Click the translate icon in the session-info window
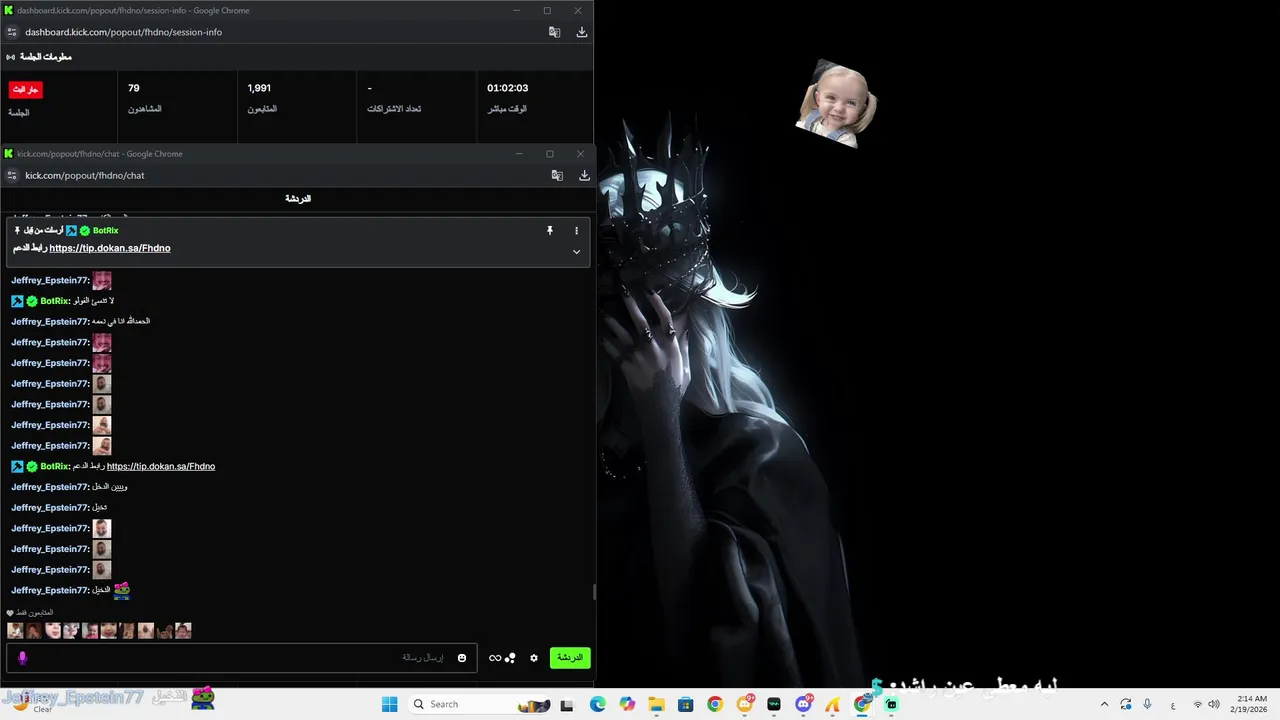Image resolution: width=1280 pixels, height=720 pixels. tap(555, 32)
